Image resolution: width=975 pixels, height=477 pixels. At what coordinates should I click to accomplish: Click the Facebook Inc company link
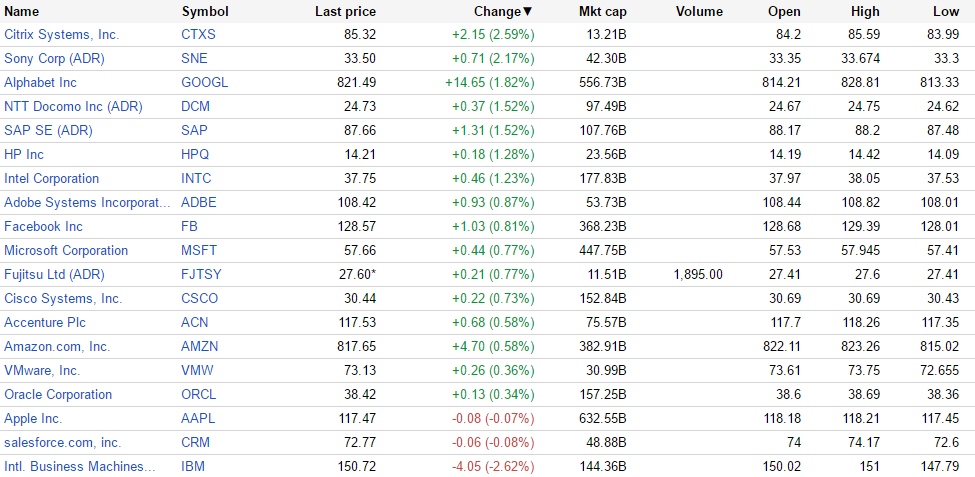[x=44, y=227]
